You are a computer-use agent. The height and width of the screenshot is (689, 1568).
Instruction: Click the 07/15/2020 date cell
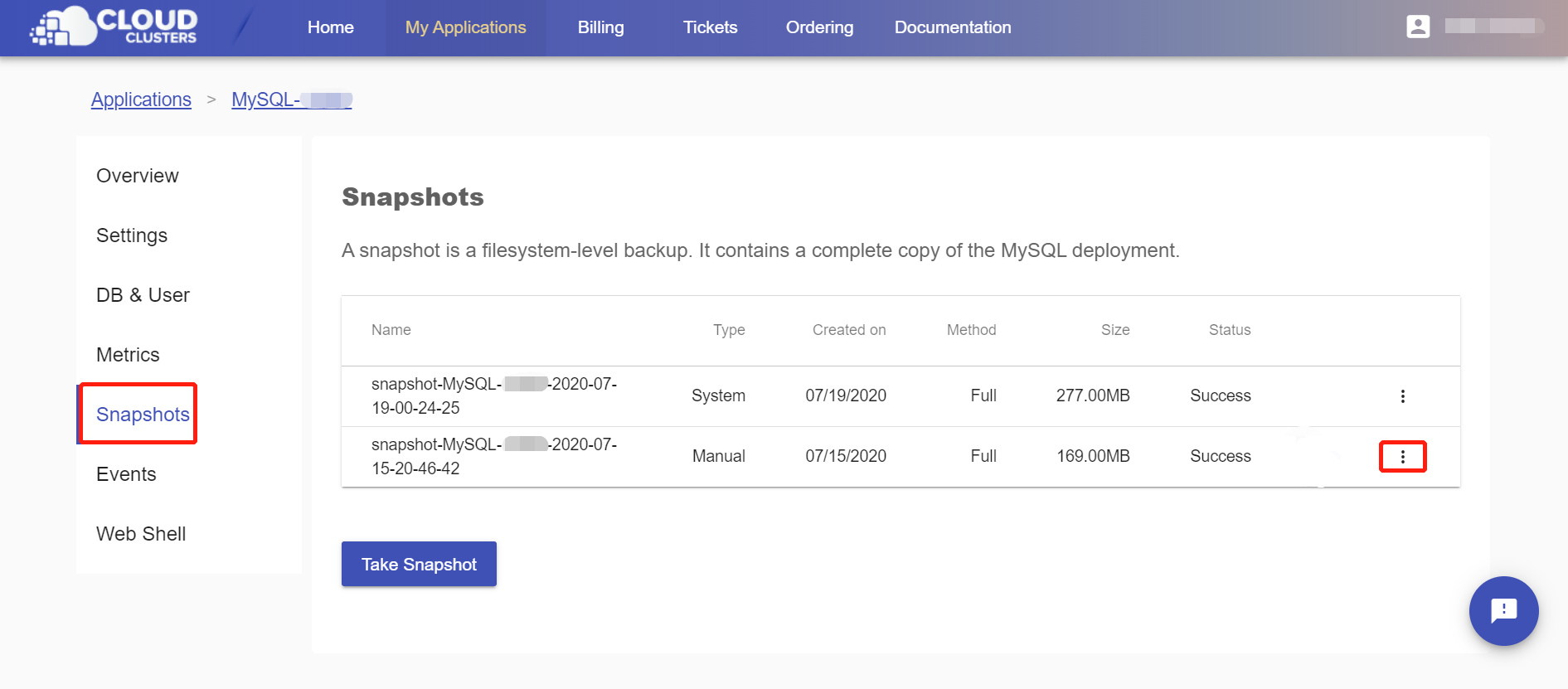click(x=846, y=457)
